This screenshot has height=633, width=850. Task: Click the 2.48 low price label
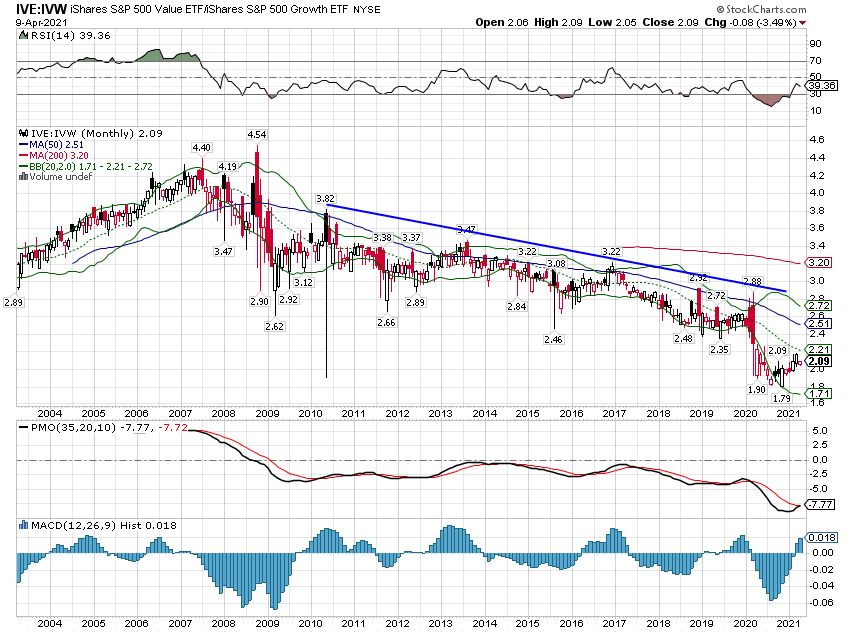pos(684,338)
